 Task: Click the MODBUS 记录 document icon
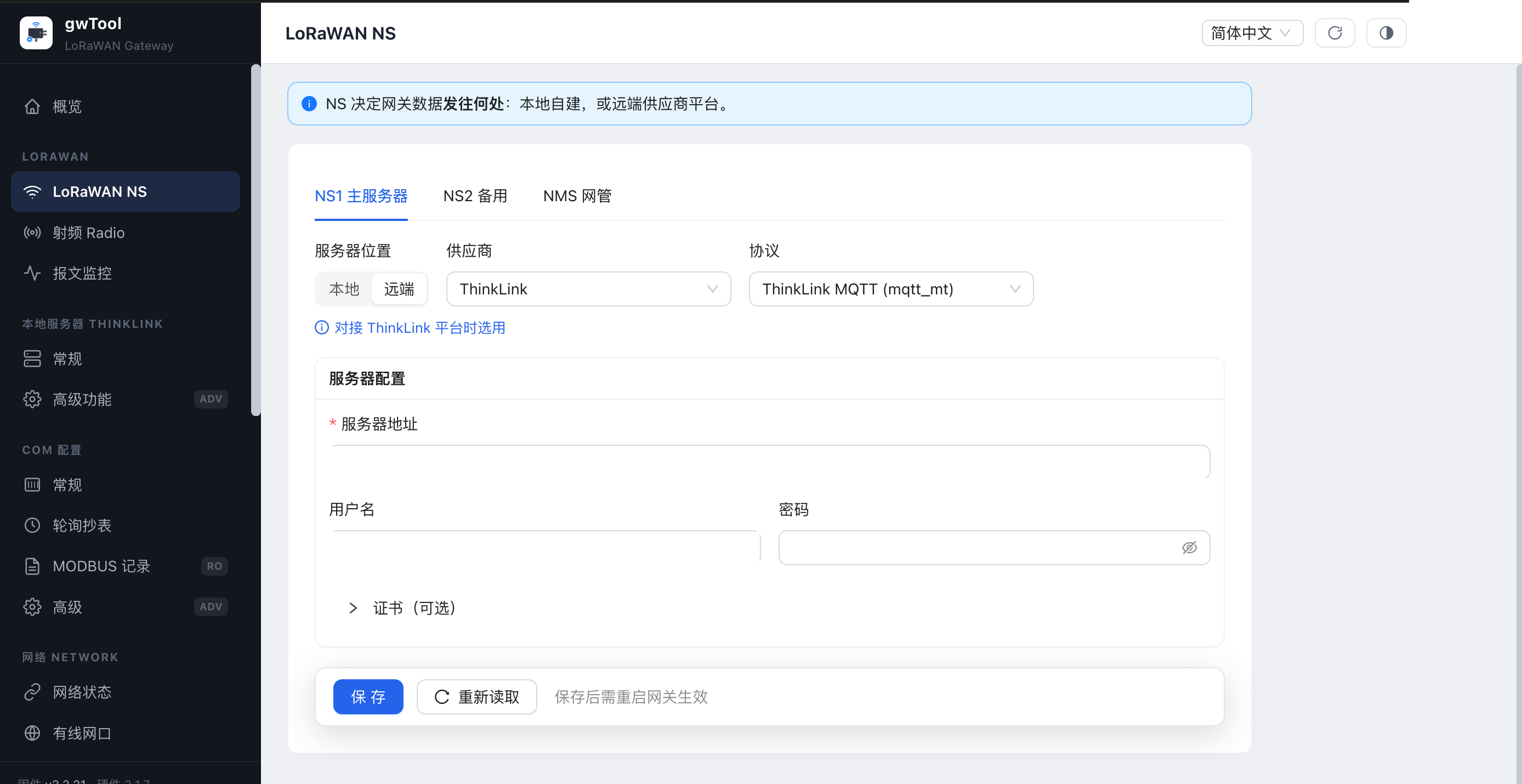[x=32, y=566]
